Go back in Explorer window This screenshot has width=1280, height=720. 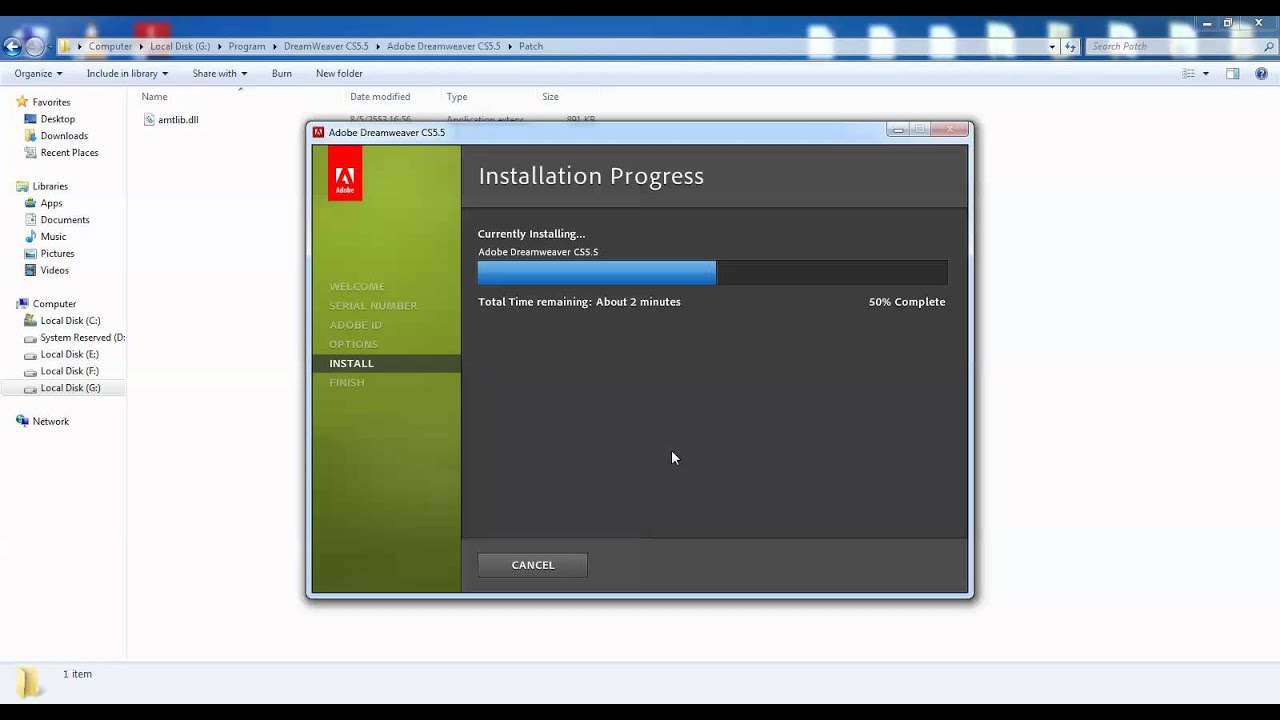click(12, 46)
